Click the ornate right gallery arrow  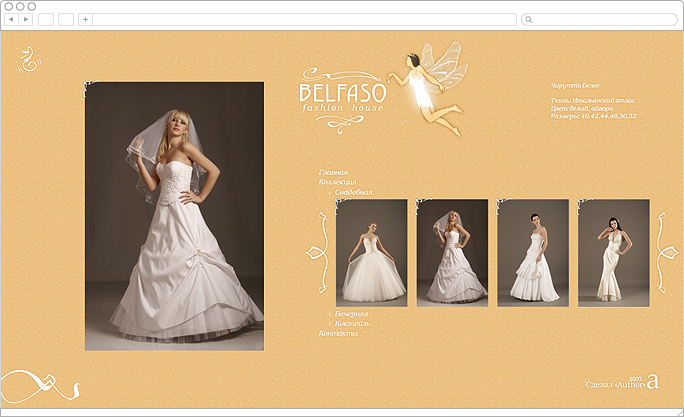click(x=667, y=252)
